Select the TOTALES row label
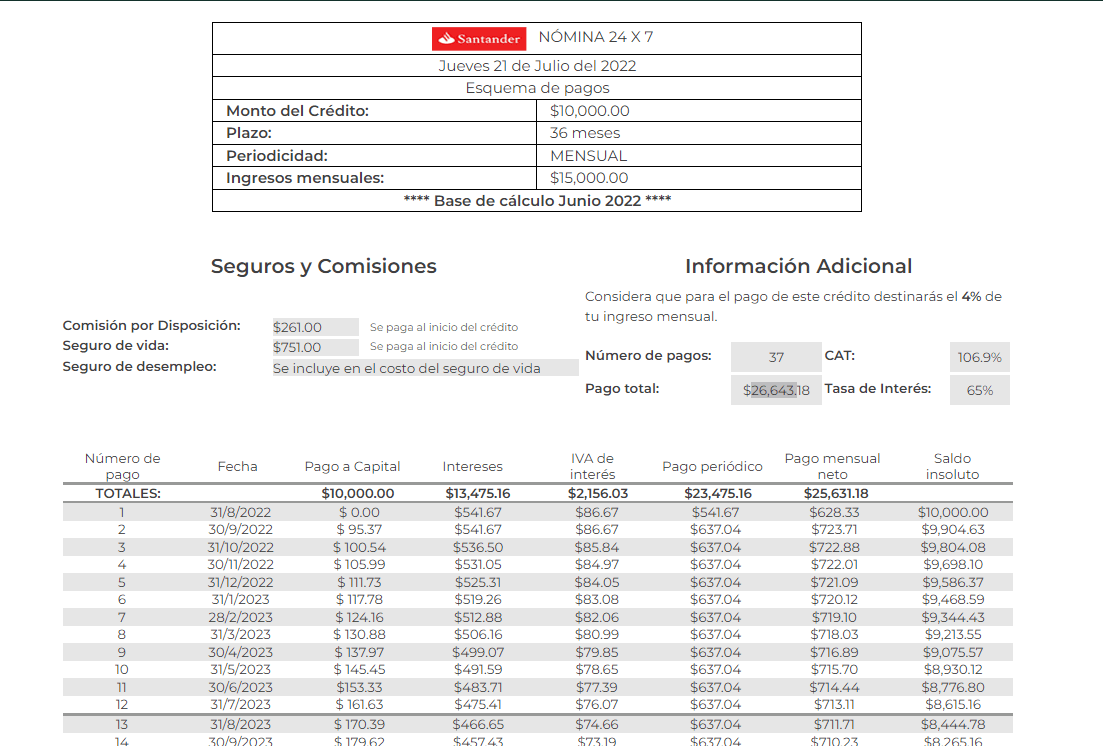This screenshot has height=746, width=1103. click(x=128, y=493)
